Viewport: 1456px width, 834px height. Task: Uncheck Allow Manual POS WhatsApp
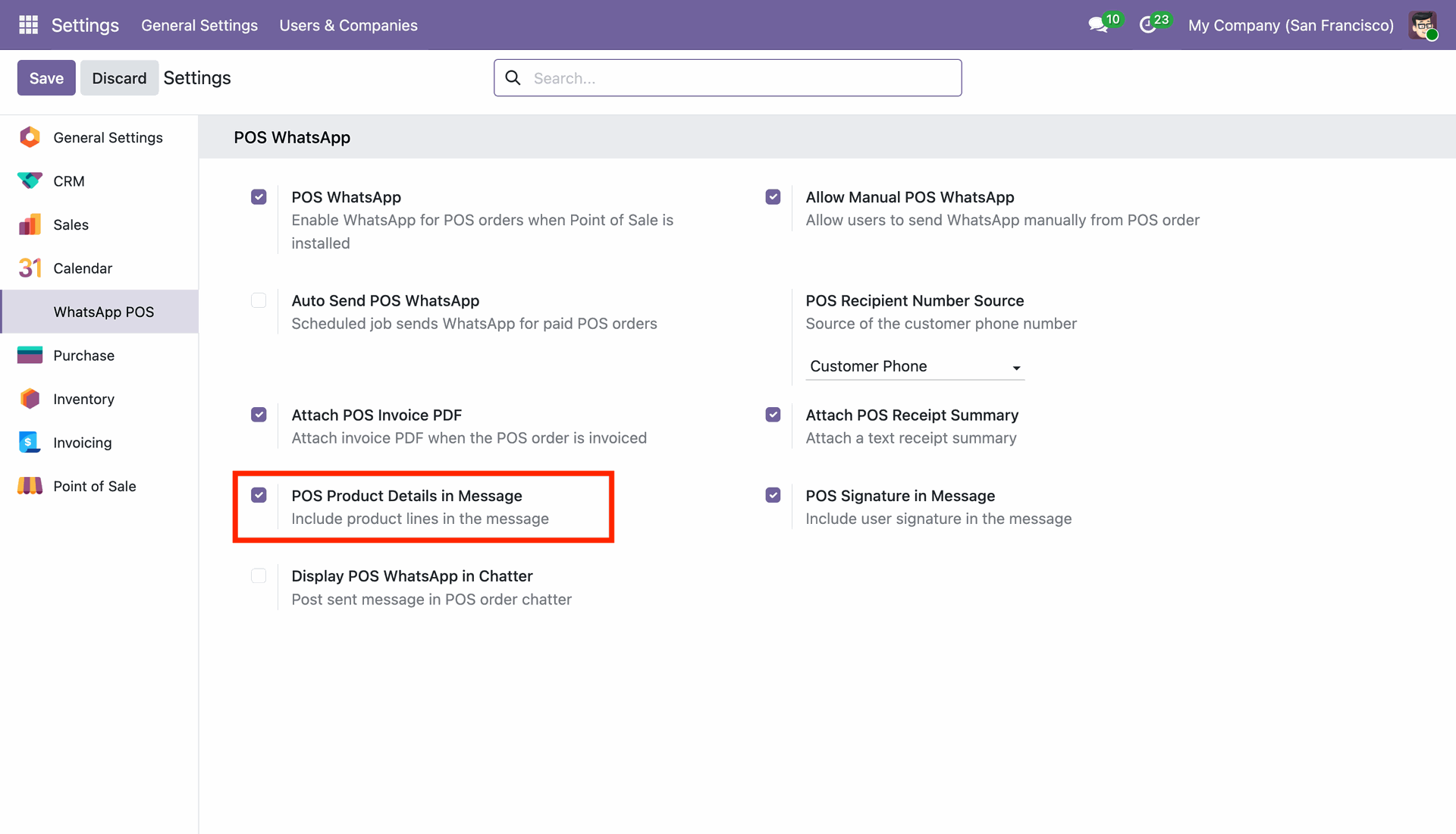point(773,197)
